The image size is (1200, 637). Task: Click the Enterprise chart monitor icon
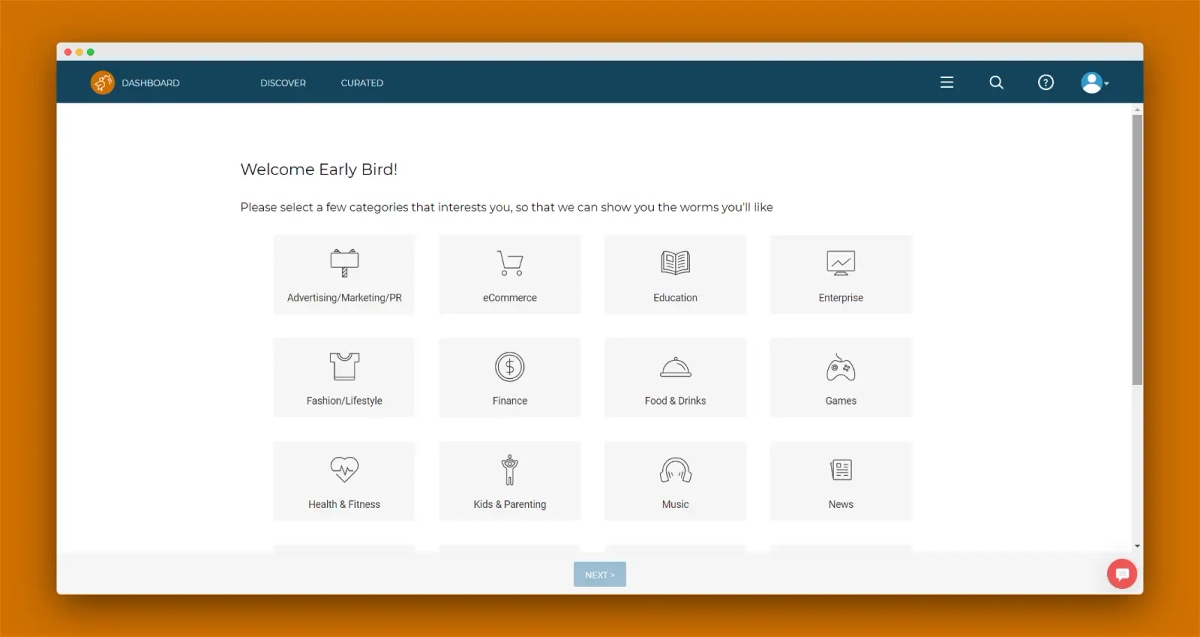pyautogui.click(x=841, y=263)
